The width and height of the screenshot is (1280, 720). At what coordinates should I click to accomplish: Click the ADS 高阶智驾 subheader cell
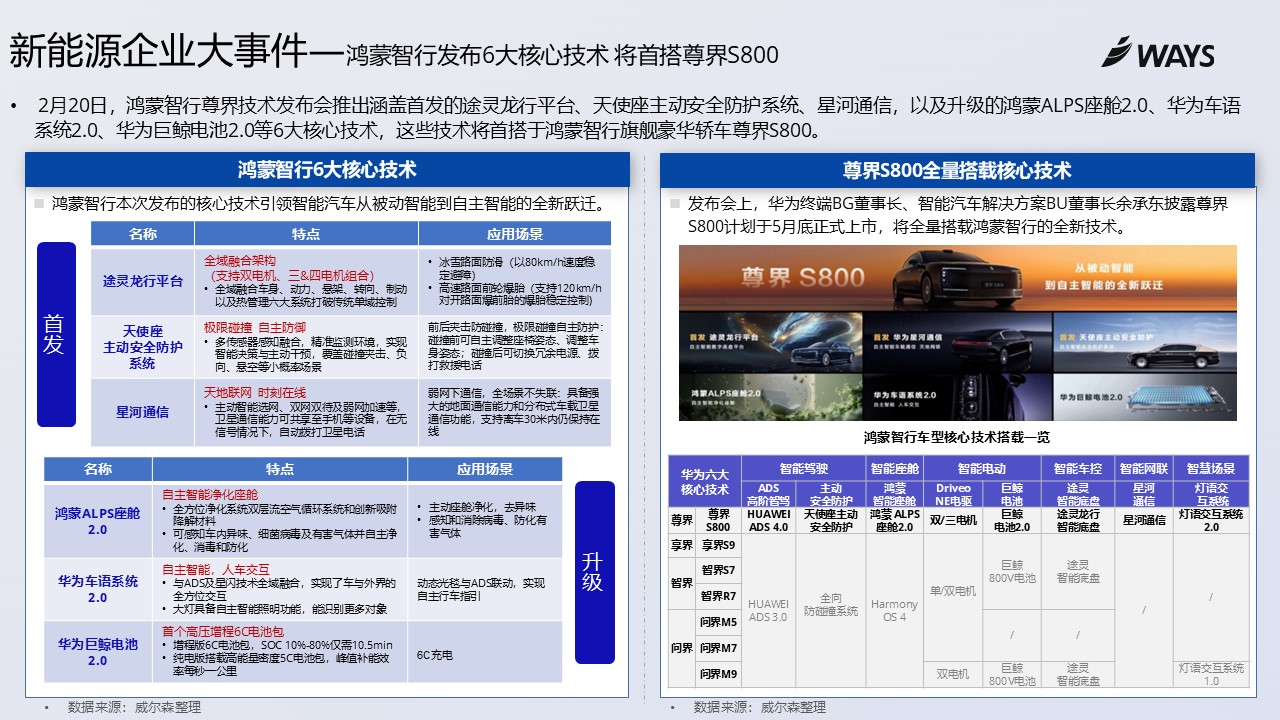(769, 494)
